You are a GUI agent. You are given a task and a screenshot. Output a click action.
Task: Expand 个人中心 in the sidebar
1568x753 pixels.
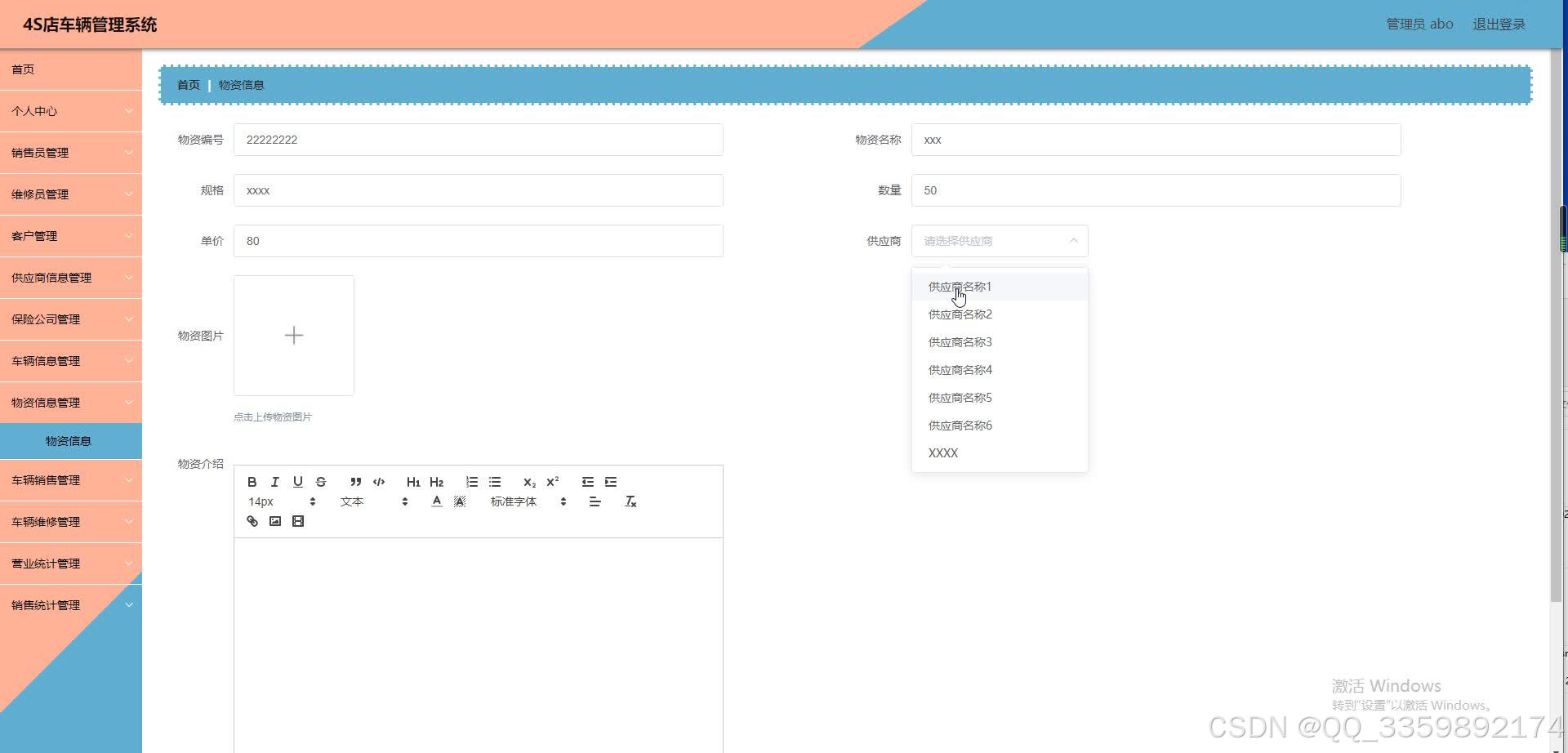[x=71, y=111]
